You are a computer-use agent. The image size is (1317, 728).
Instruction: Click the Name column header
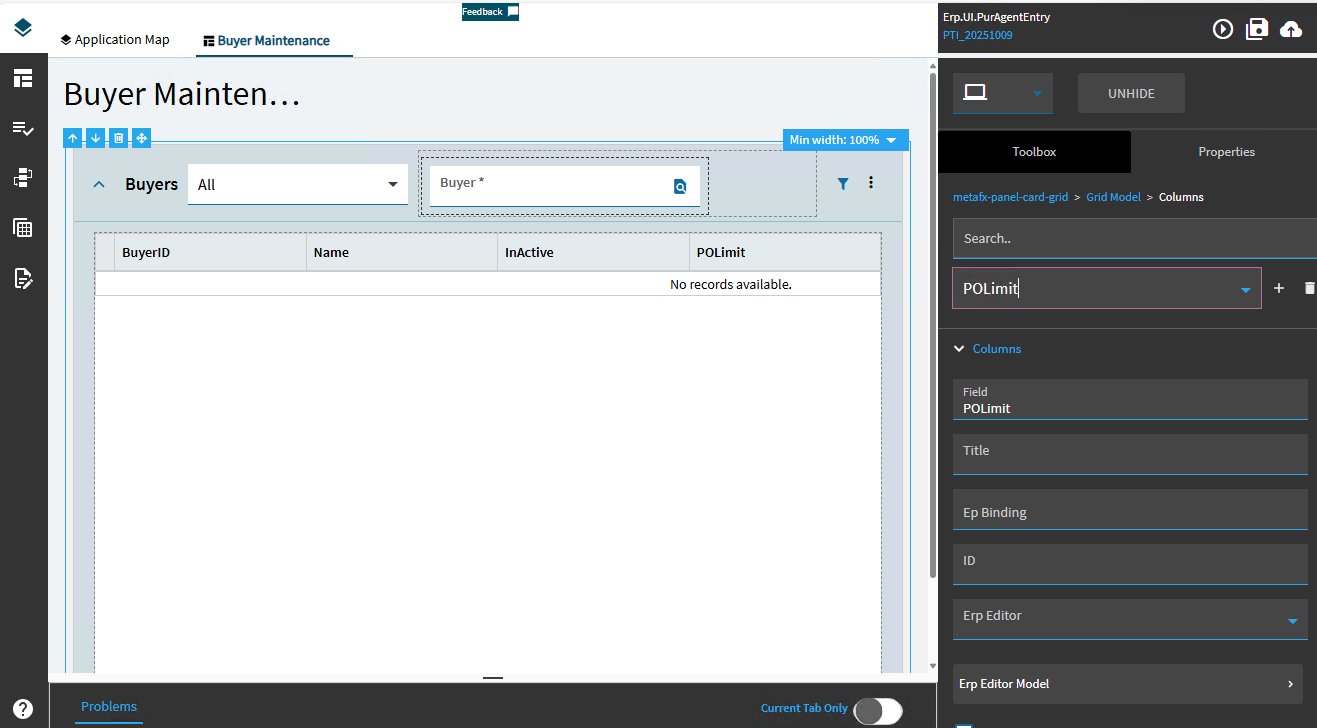(x=402, y=253)
